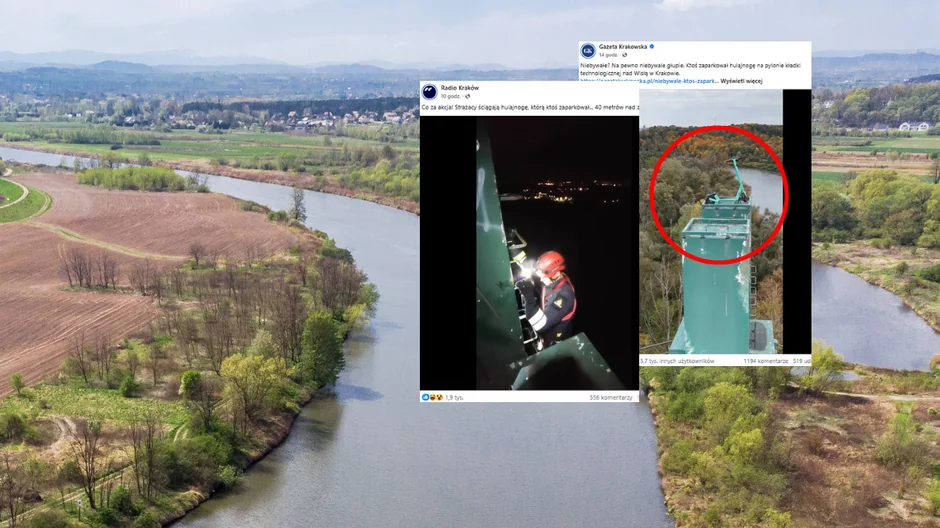Click the 14 godz. post timestamp

pyautogui.click(x=608, y=55)
